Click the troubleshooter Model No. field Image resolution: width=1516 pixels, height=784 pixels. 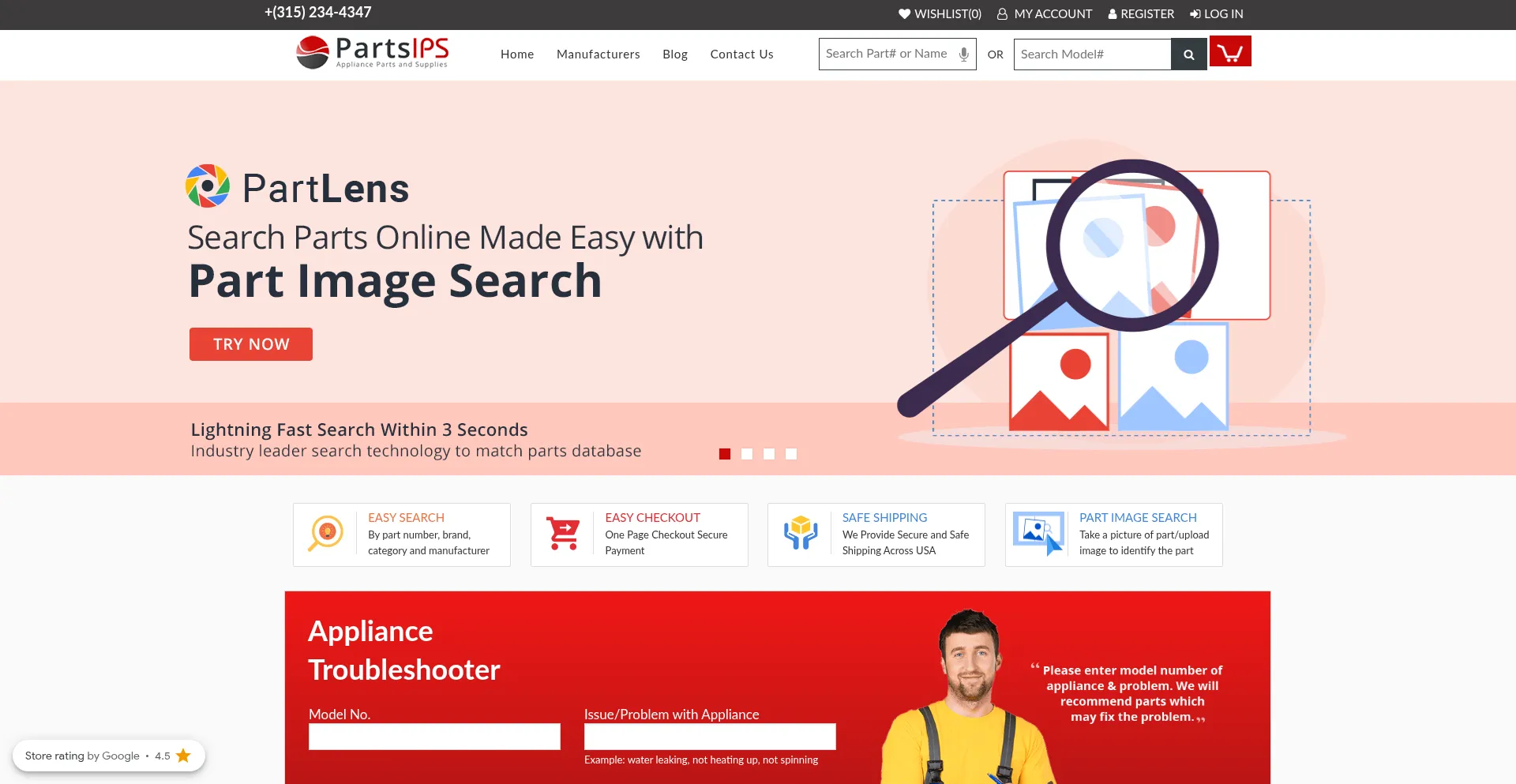pos(434,737)
